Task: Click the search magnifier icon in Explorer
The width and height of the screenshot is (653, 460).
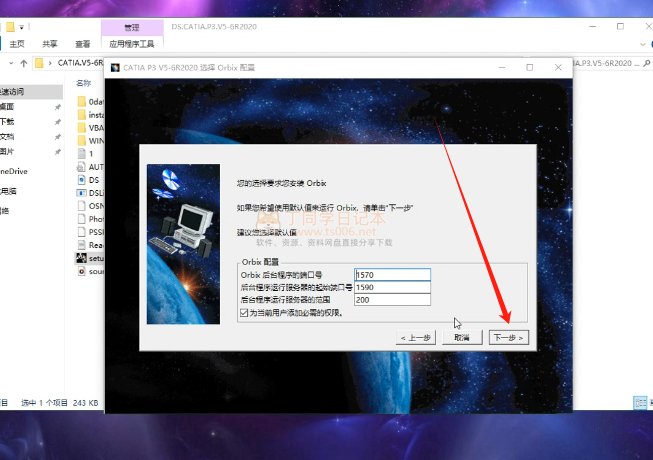Action: [647, 63]
